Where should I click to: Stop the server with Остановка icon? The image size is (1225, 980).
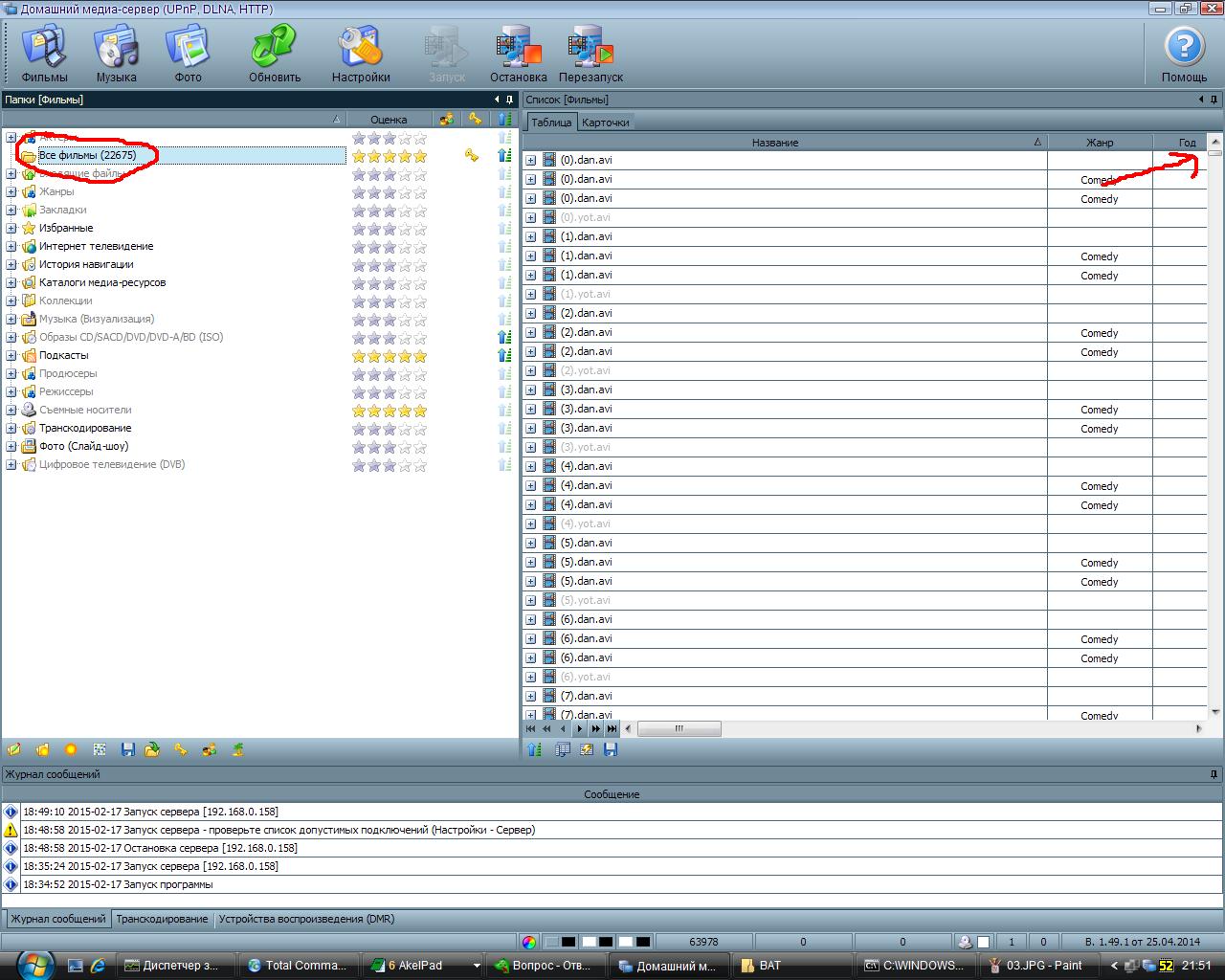[518, 54]
